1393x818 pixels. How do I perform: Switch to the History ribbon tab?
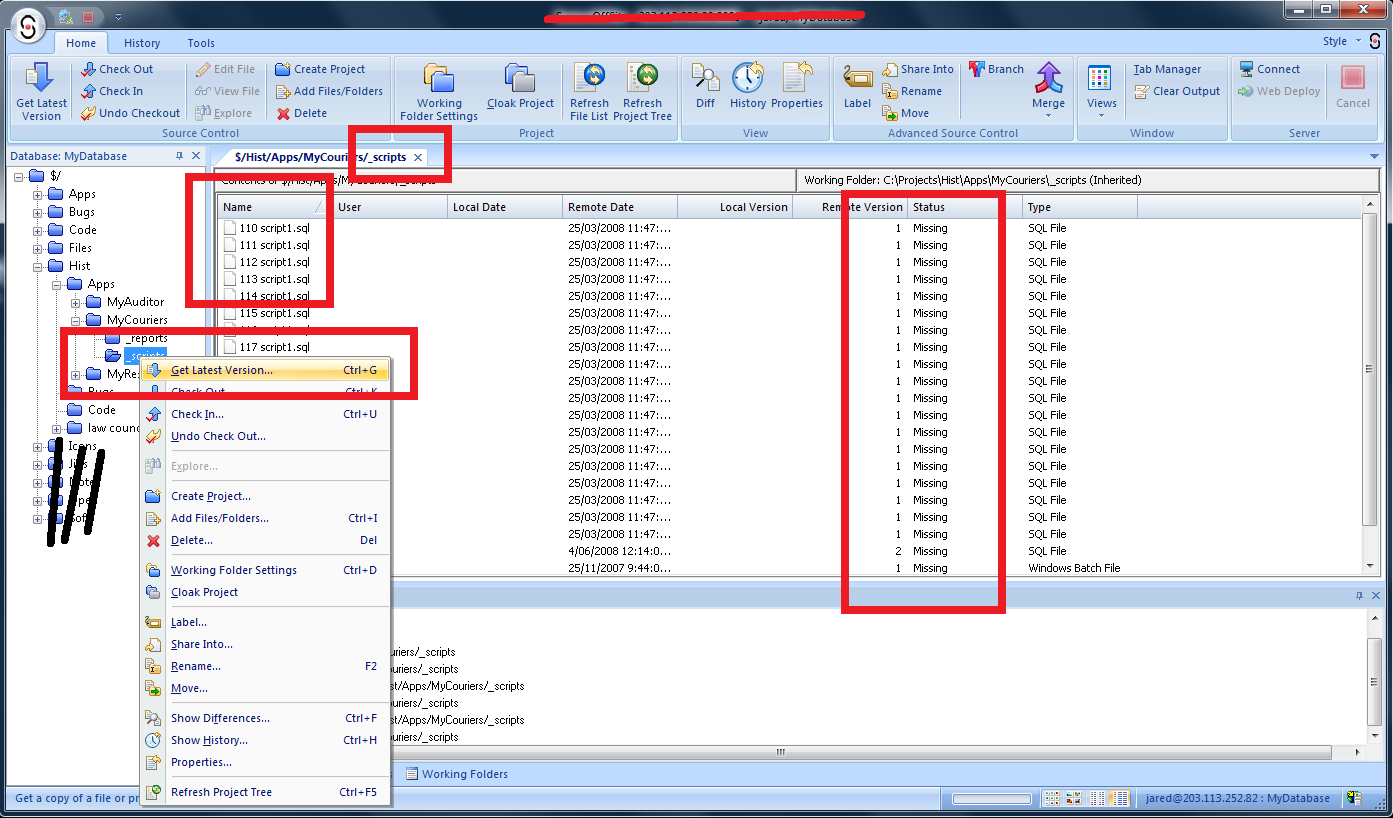click(x=142, y=43)
